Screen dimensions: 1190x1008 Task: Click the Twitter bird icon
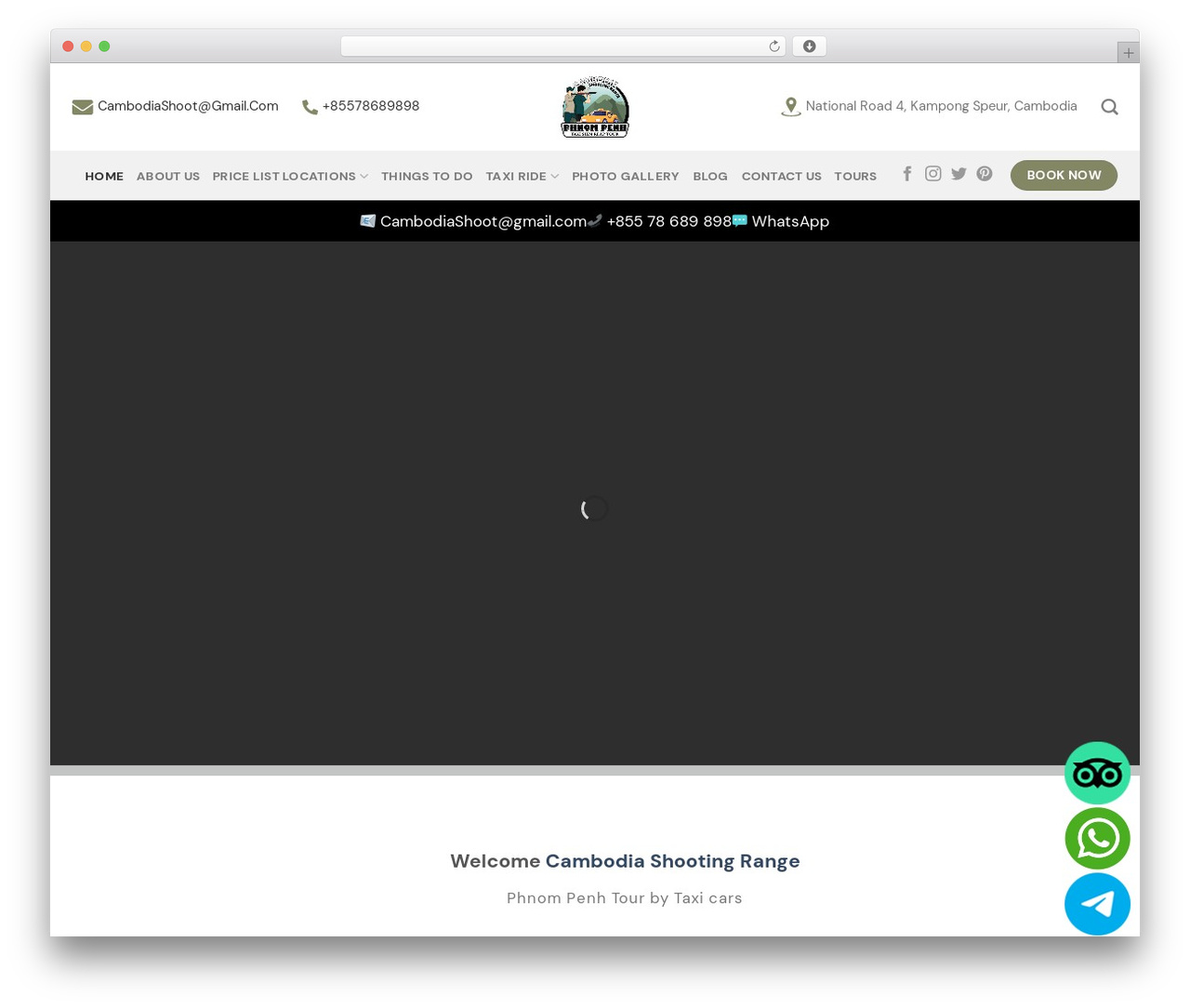[x=959, y=174]
